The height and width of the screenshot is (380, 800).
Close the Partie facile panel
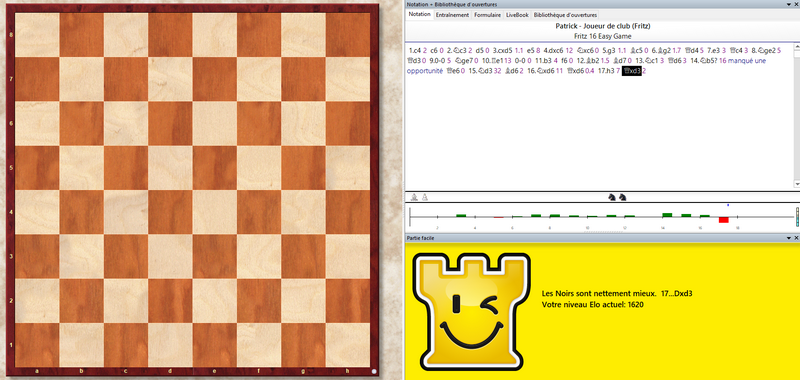coord(796,238)
